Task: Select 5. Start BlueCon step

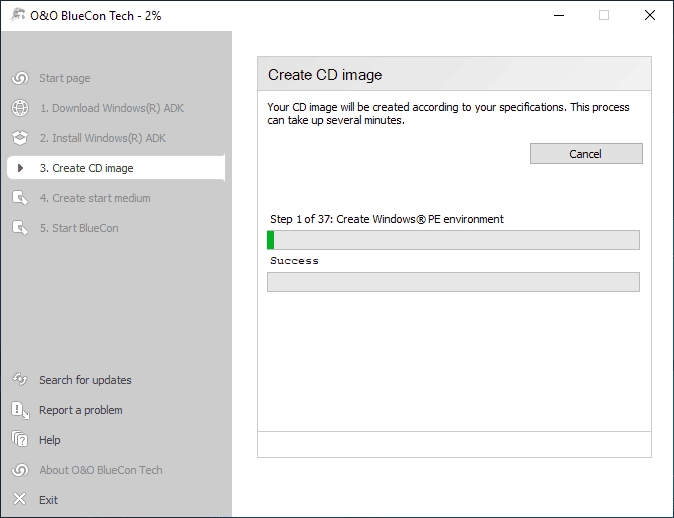Action: pos(79,228)
